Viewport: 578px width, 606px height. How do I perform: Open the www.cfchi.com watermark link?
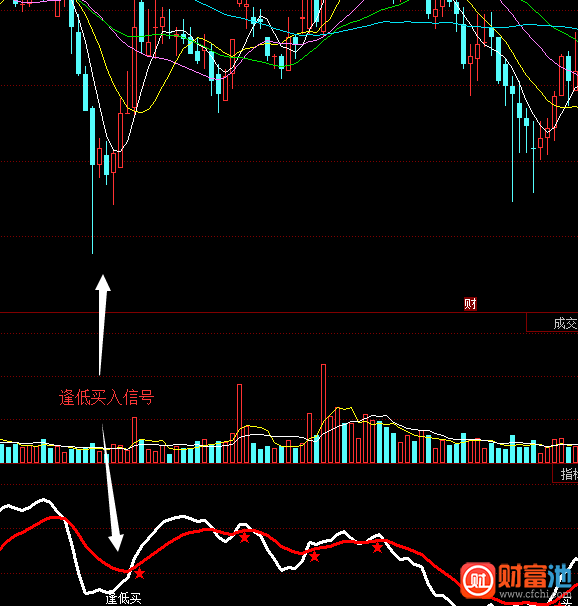(x=535, y=594)
